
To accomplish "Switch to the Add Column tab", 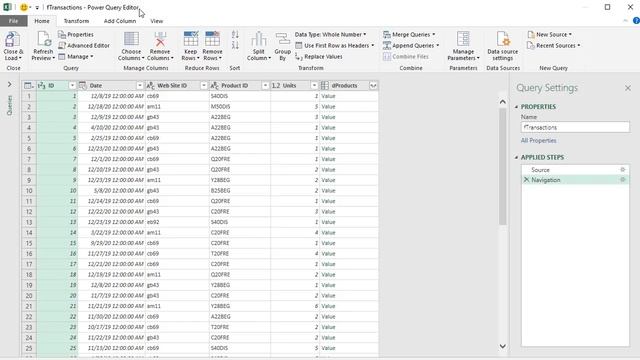I will pyautogui.click(x=120, y=21).
